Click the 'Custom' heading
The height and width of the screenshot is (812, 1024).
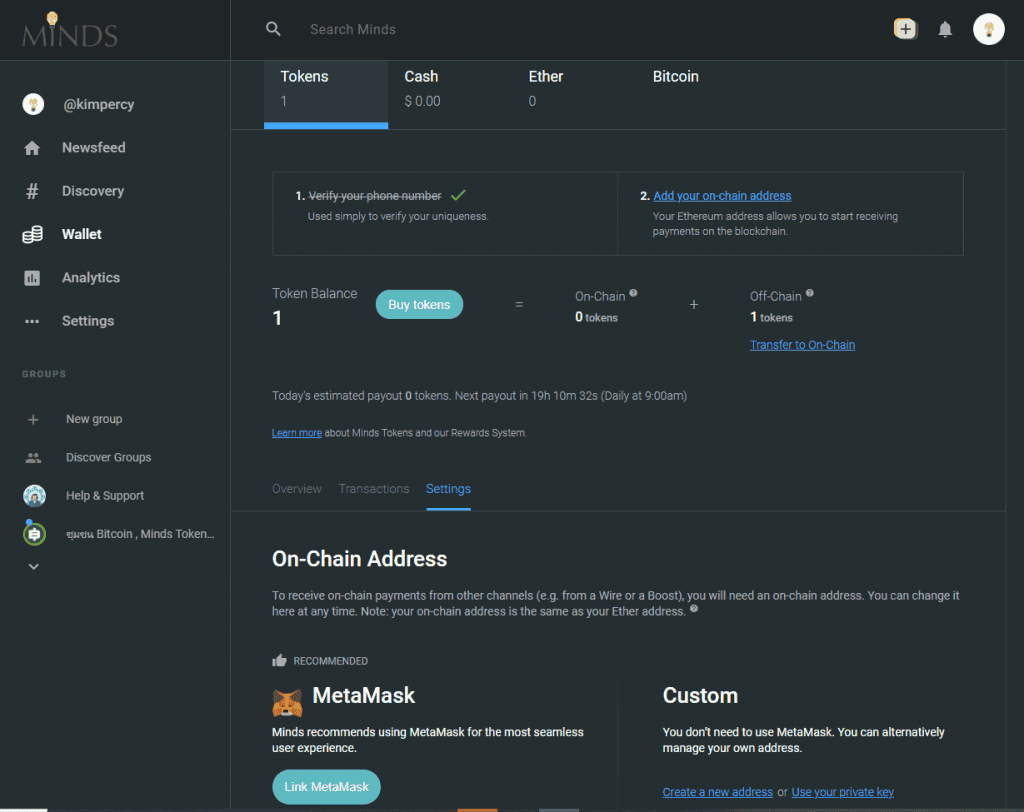(700, 696)
